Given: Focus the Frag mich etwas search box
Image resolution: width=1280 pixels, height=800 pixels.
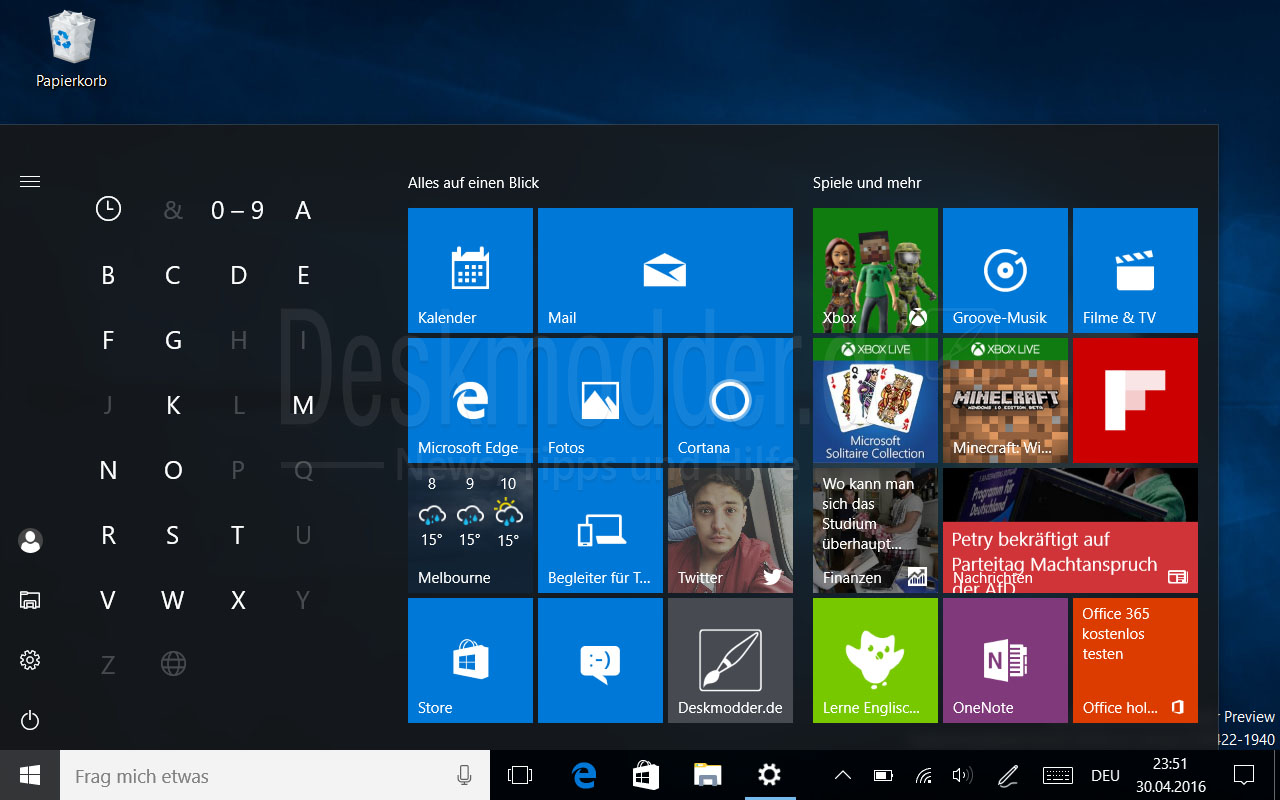Looking at the screenshot, I should [x=275, y=775].
